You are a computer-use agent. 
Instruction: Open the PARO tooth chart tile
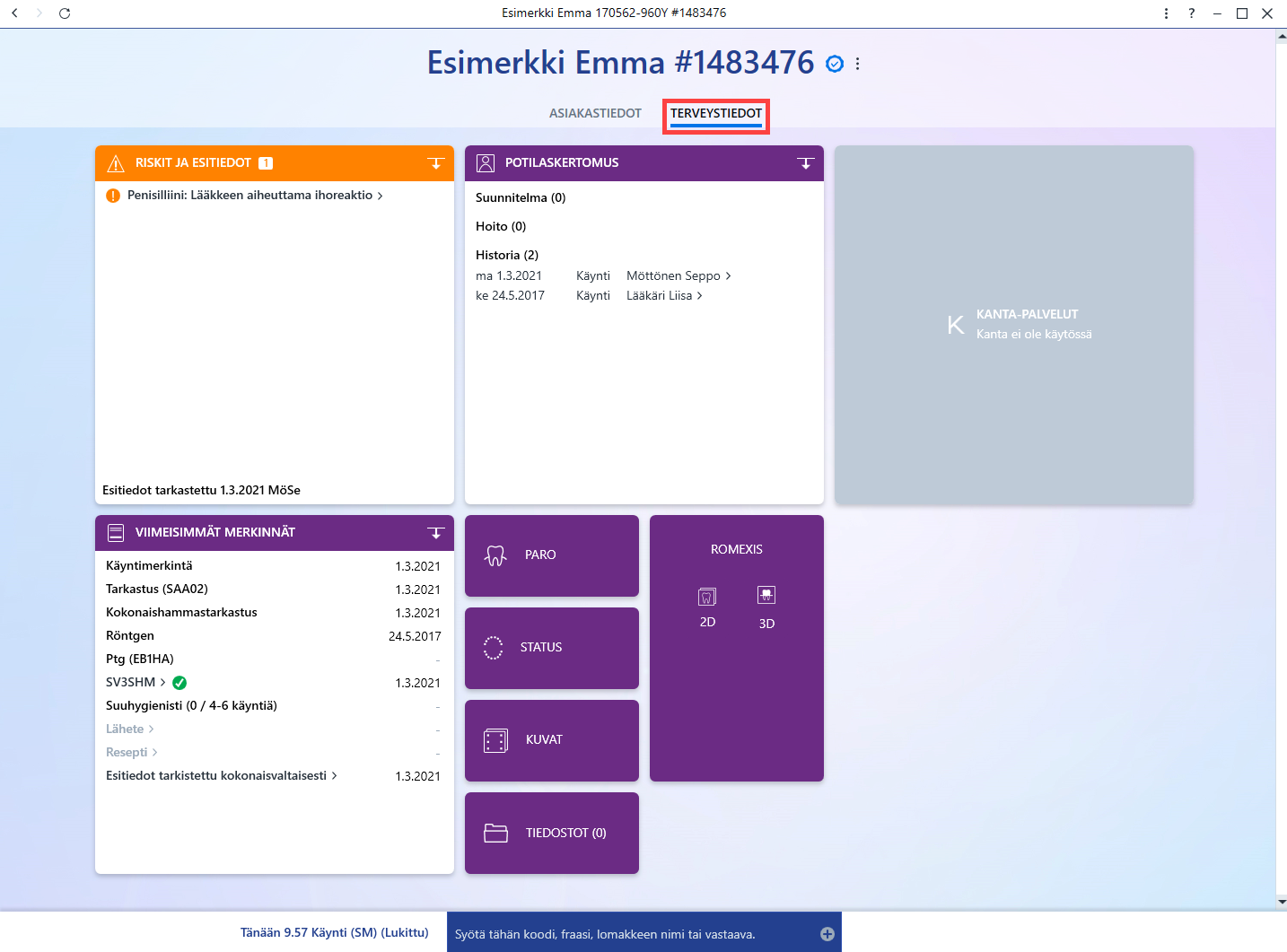point(552,555)
